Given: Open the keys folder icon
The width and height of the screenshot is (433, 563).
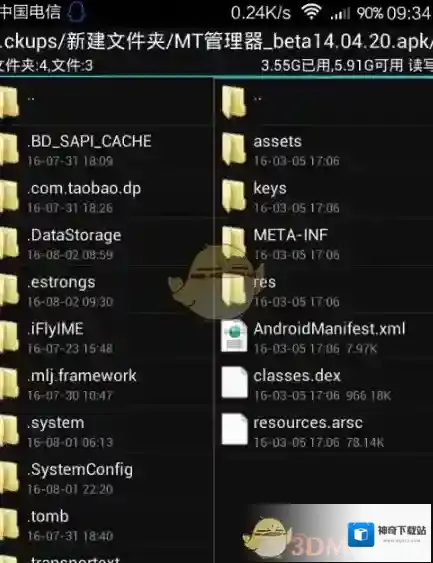Looking at the screenshot, I should pyautogui.click(x=234, y=195).
